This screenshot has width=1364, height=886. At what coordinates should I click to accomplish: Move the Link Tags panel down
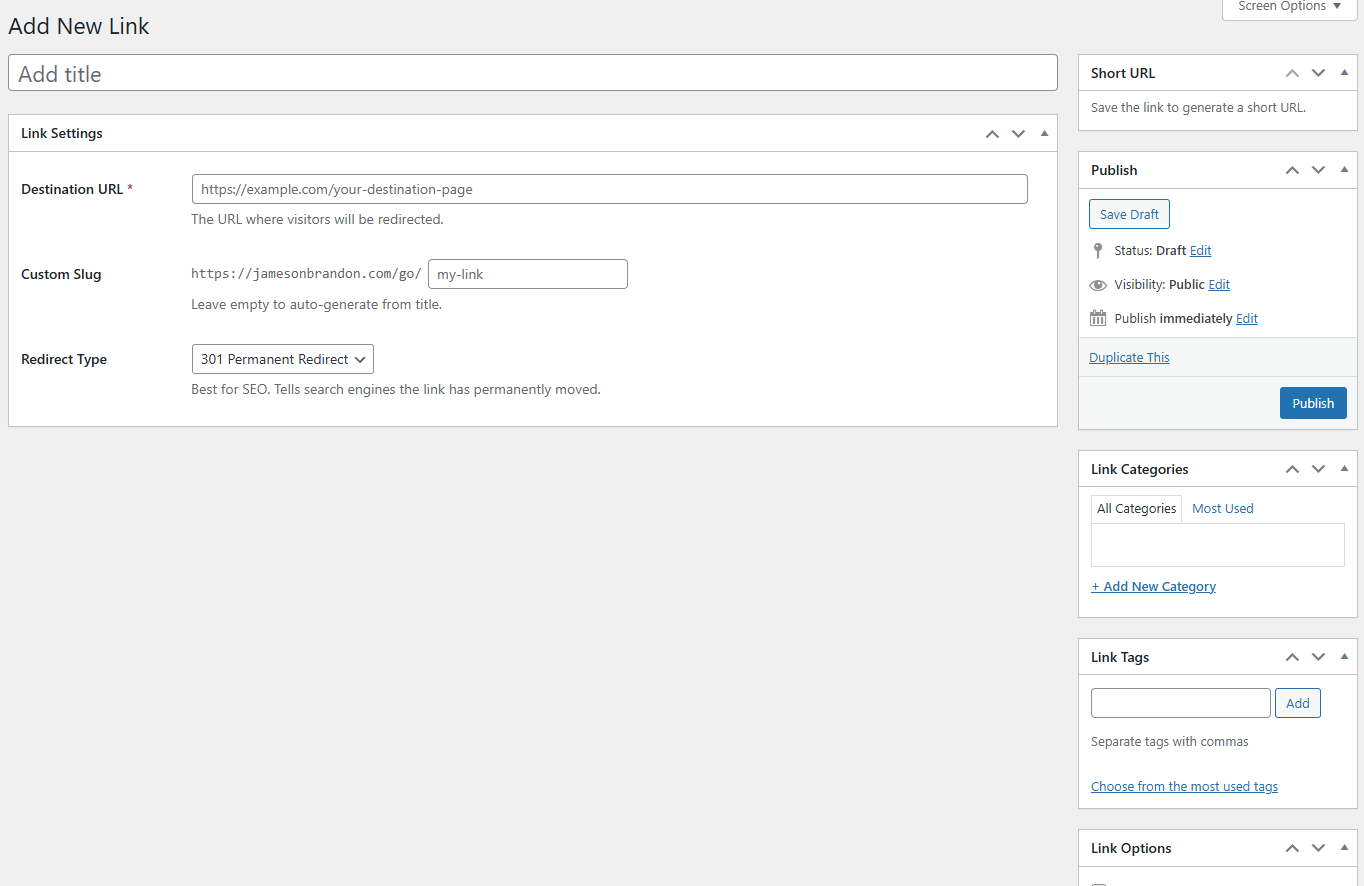click(x=1317, y=656)
